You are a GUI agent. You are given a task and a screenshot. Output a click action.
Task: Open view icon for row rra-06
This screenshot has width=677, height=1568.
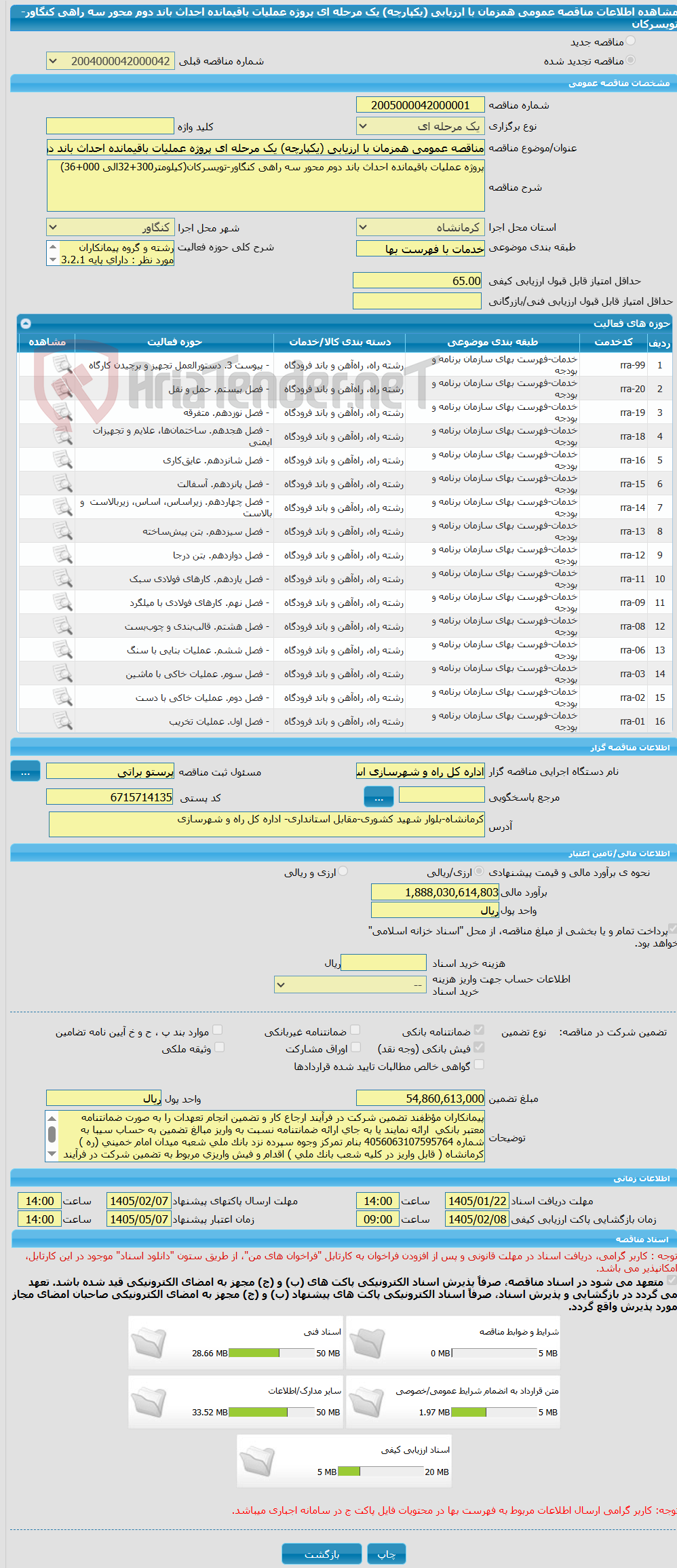tap(62, 650)
